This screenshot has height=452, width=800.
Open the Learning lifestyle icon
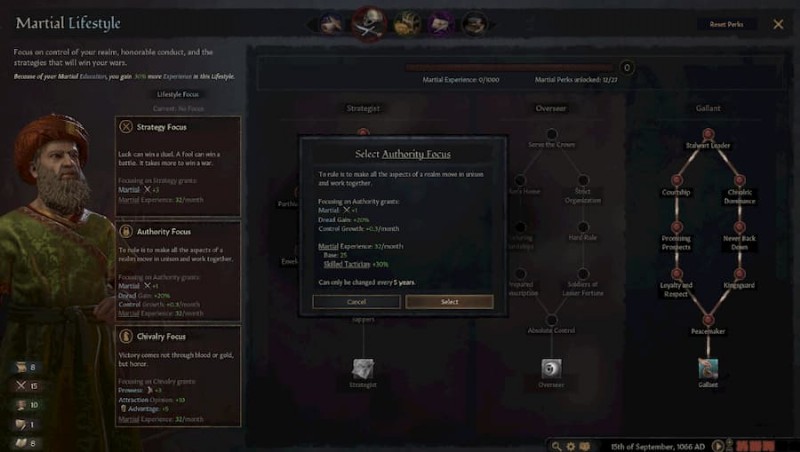[474, 23]
